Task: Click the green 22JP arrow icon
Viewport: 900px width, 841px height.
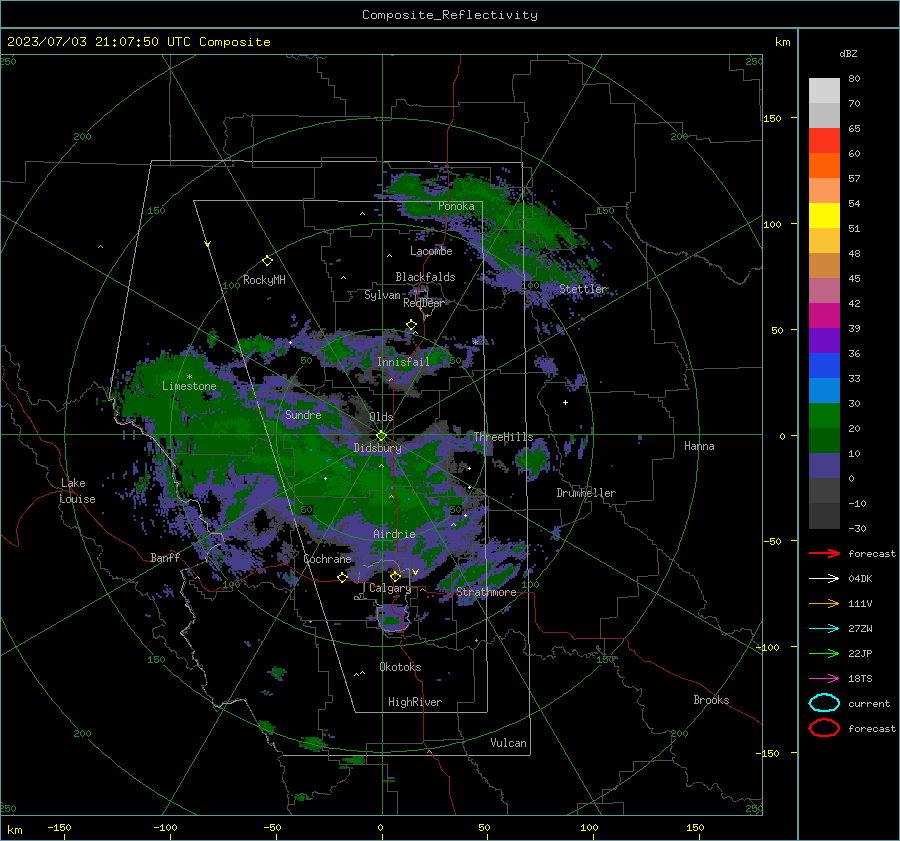Action: (824, 653)
